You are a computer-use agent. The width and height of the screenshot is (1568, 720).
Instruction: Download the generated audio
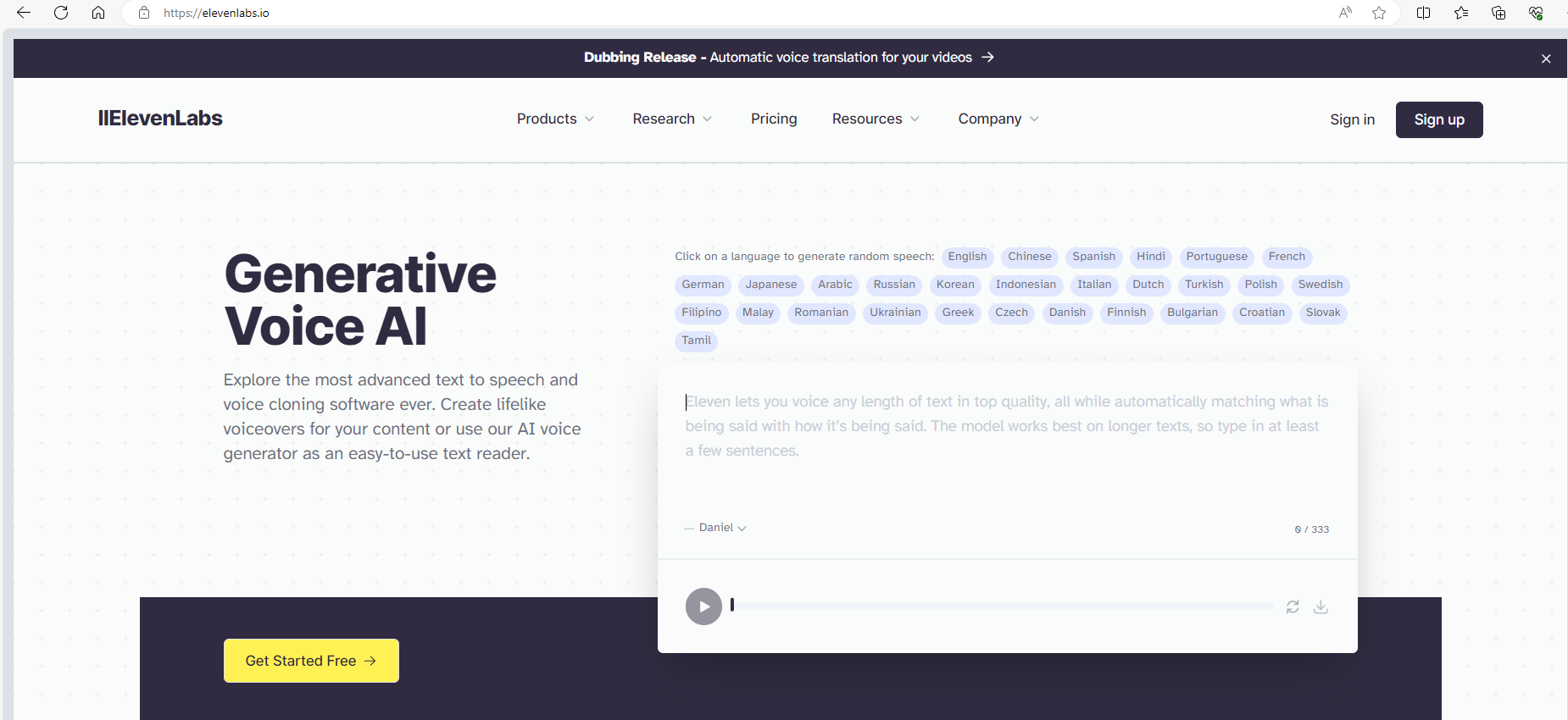click(x=1321, y=606)
